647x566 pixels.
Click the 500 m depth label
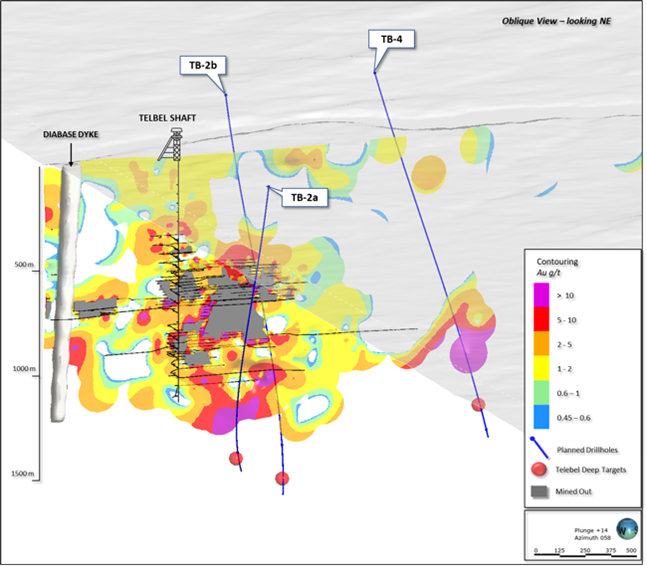pos(24,264)
